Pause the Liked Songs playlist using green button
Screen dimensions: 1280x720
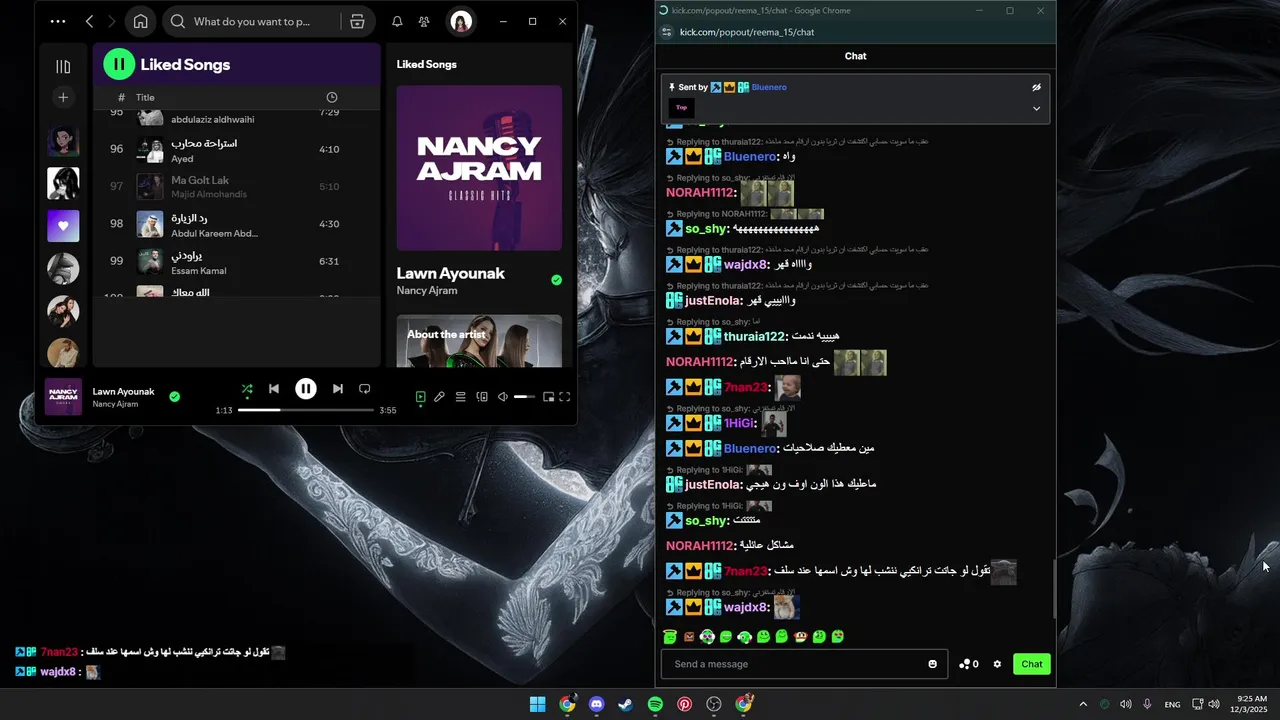[x=119, y=65]
